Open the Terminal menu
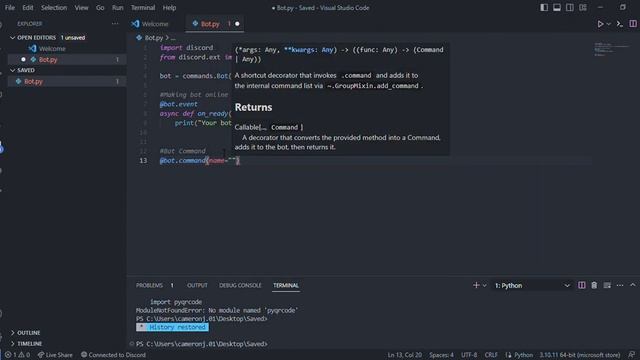Image resolution: width=640 pixels, height=360 pixels. pos(143,8)
